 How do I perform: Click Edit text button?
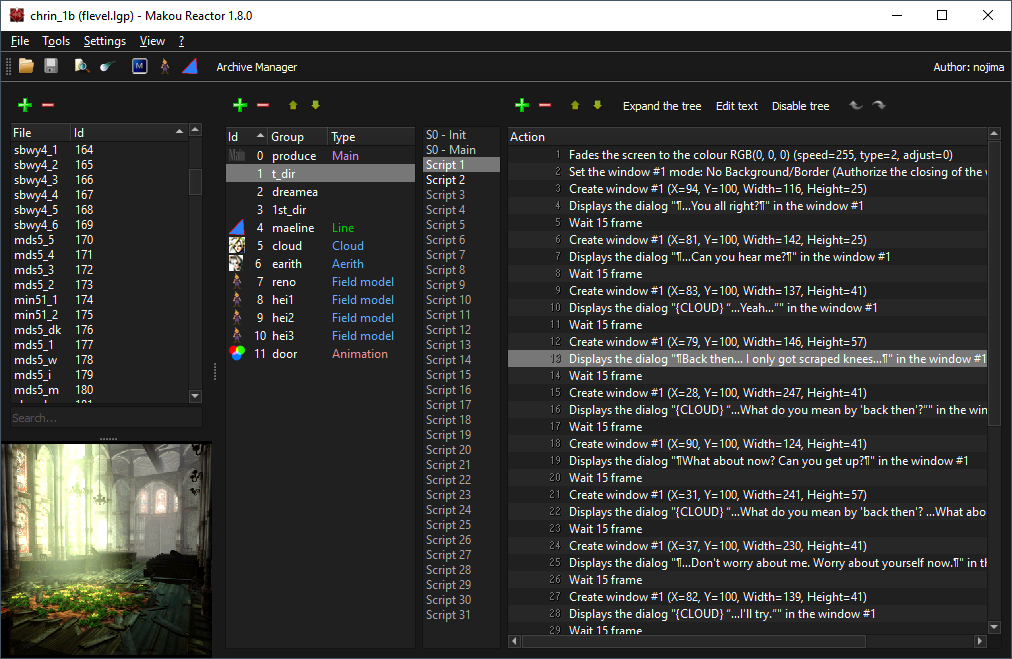coord(736,106)
